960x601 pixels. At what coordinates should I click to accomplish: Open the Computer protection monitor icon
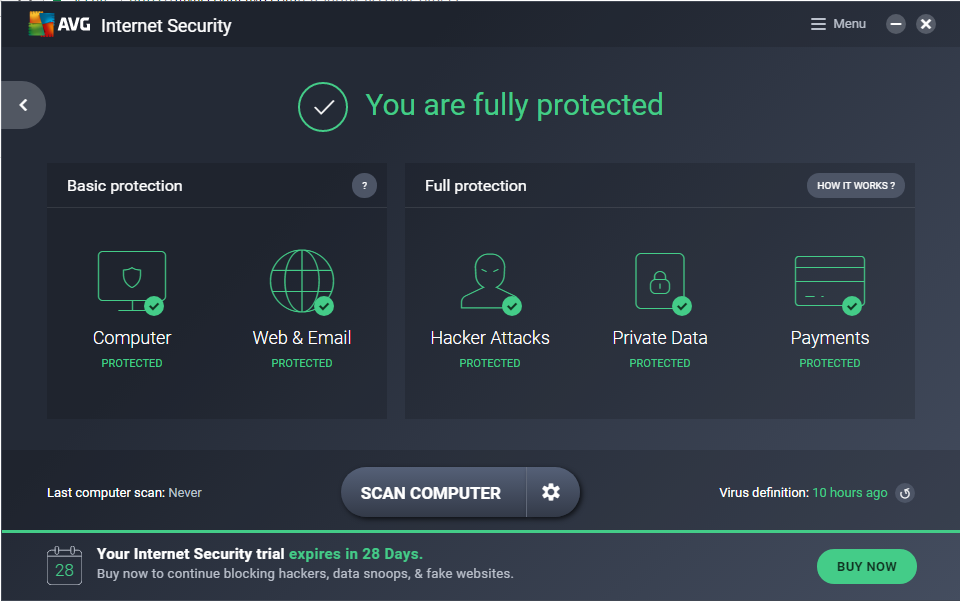(131, 281)
